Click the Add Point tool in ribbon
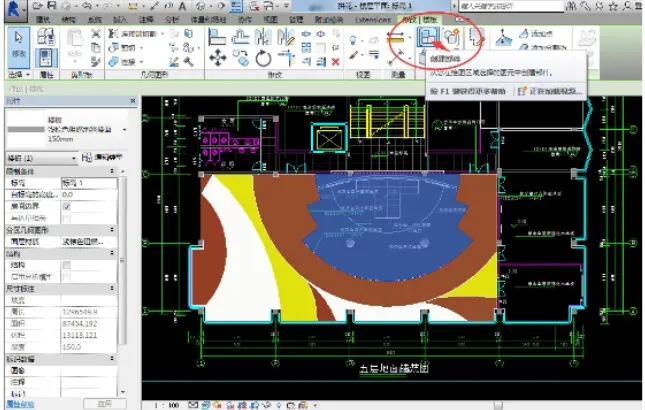 point(535,34)
